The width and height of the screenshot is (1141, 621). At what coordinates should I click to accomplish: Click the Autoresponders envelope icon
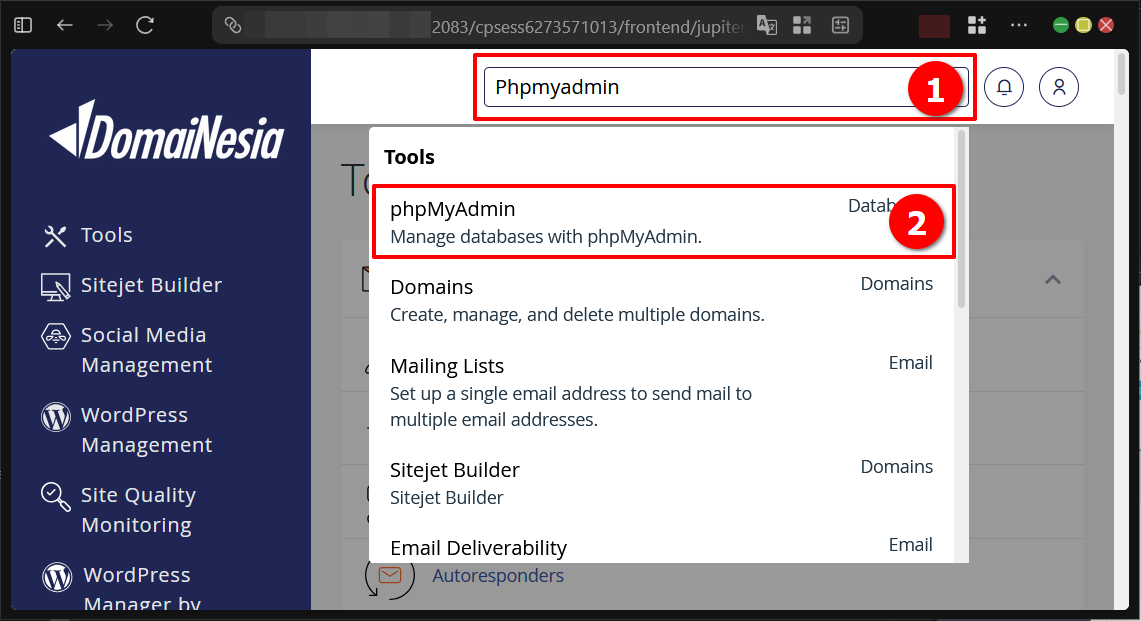389,575
